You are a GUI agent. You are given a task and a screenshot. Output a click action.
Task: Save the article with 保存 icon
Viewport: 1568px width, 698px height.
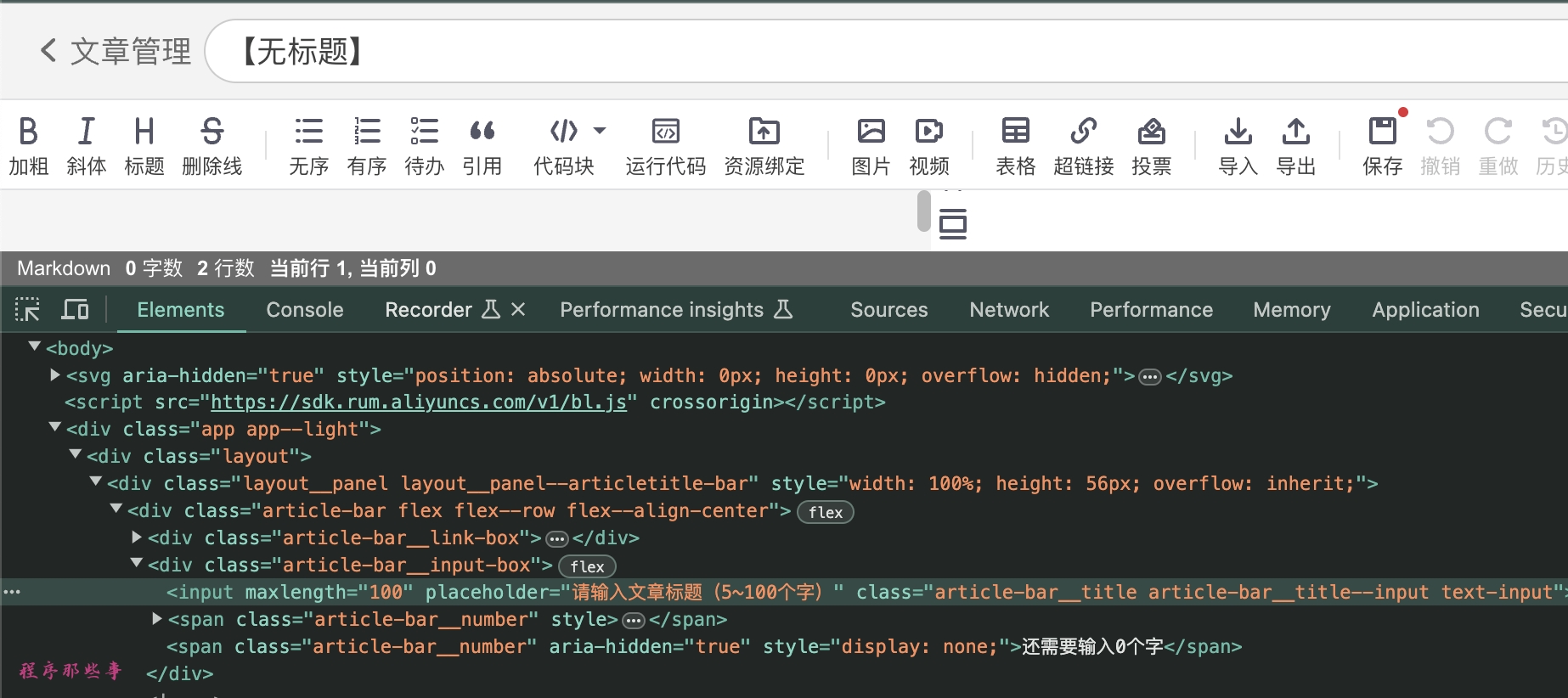click(1382, 145)
